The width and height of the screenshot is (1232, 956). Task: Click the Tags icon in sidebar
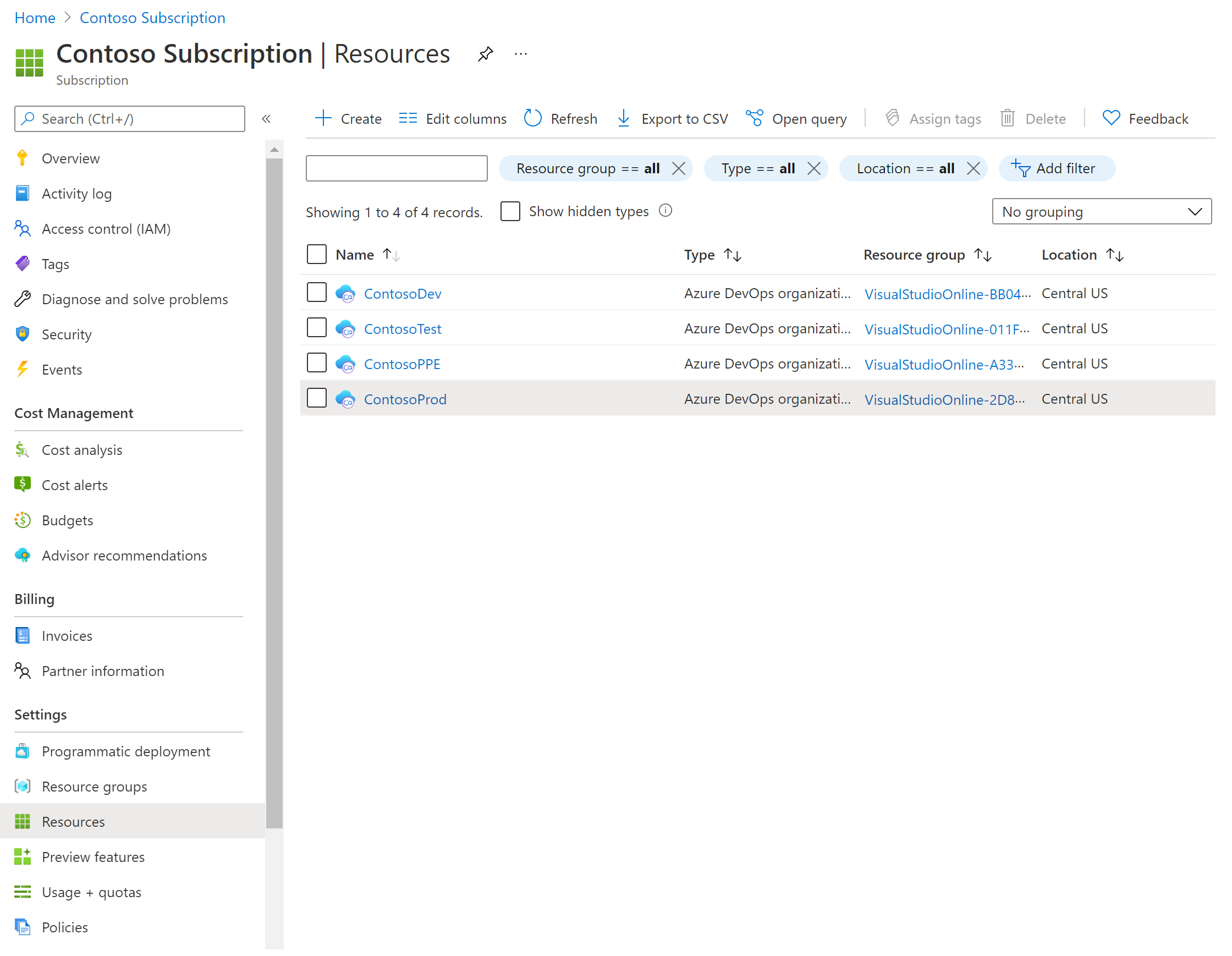tap(21, 264)
